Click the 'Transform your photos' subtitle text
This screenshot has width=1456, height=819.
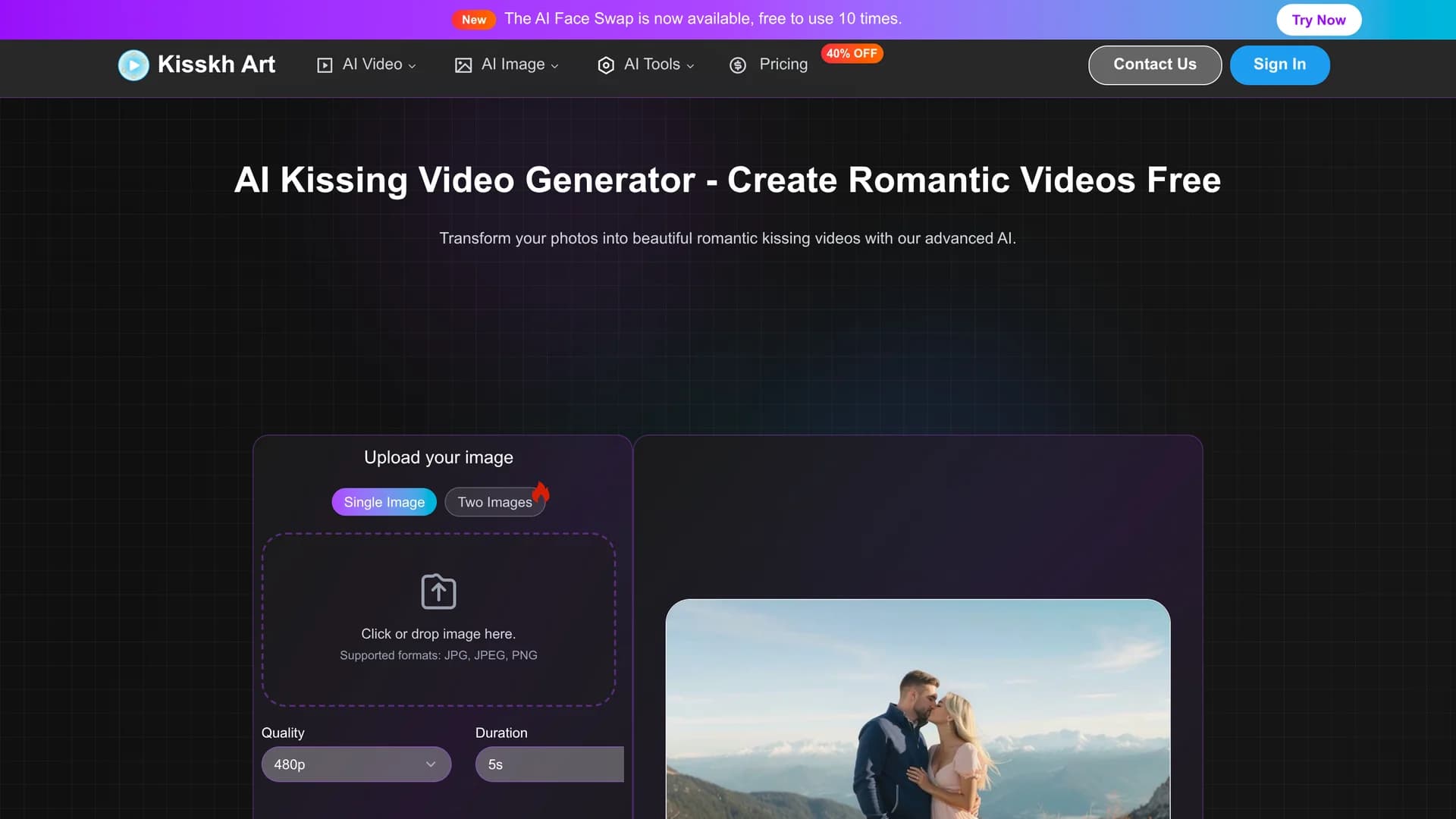click(727, 238)
